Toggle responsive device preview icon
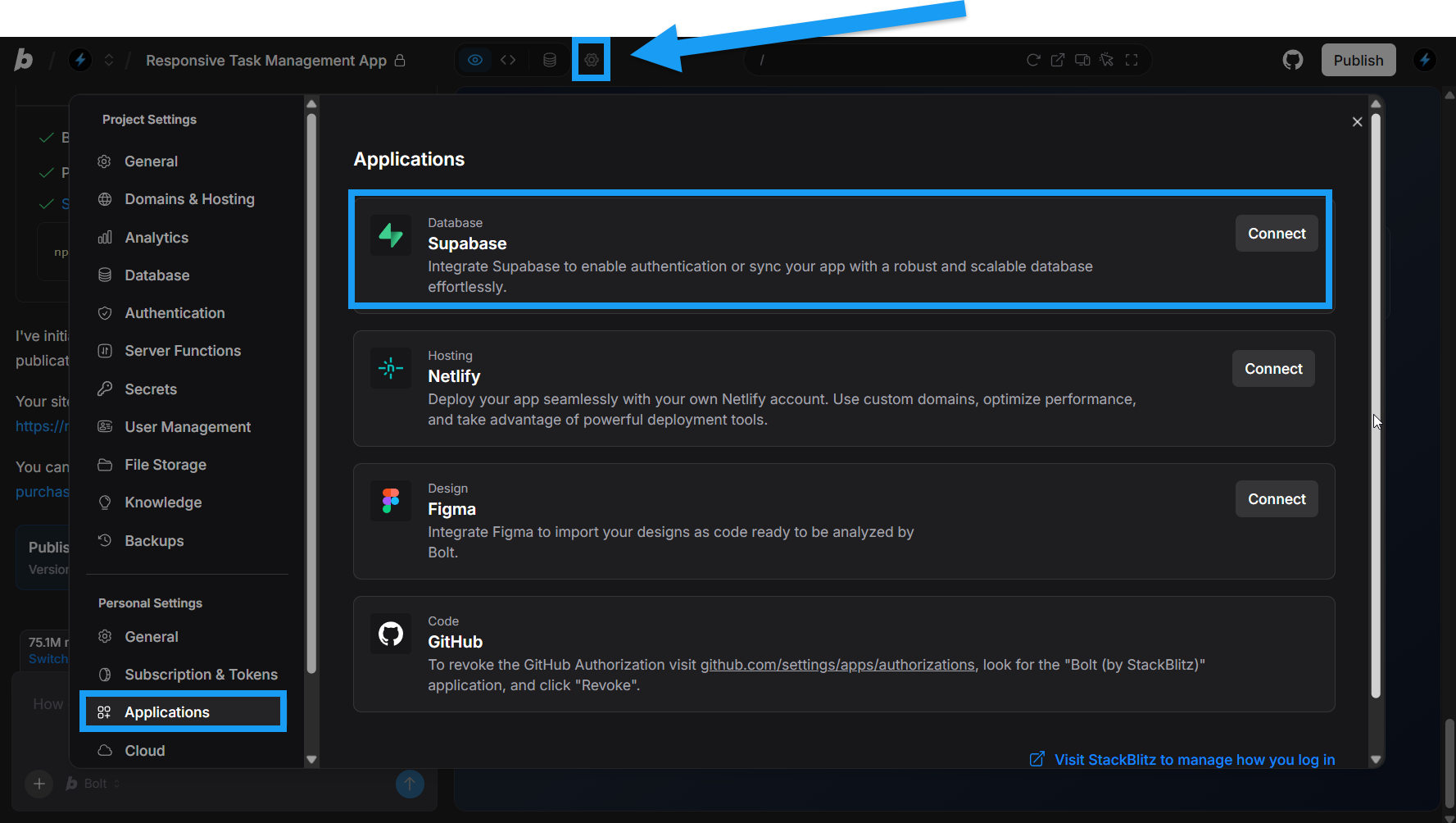This screenshot has height=823, width=1456. point(1082,60)
